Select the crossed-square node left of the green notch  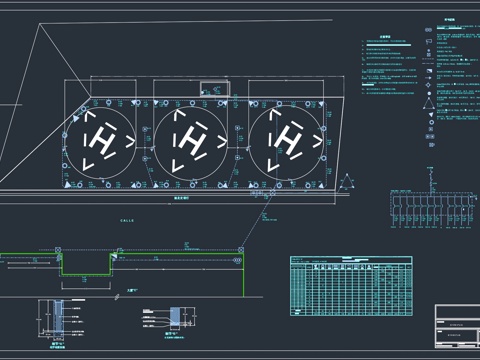click(58, 250)
